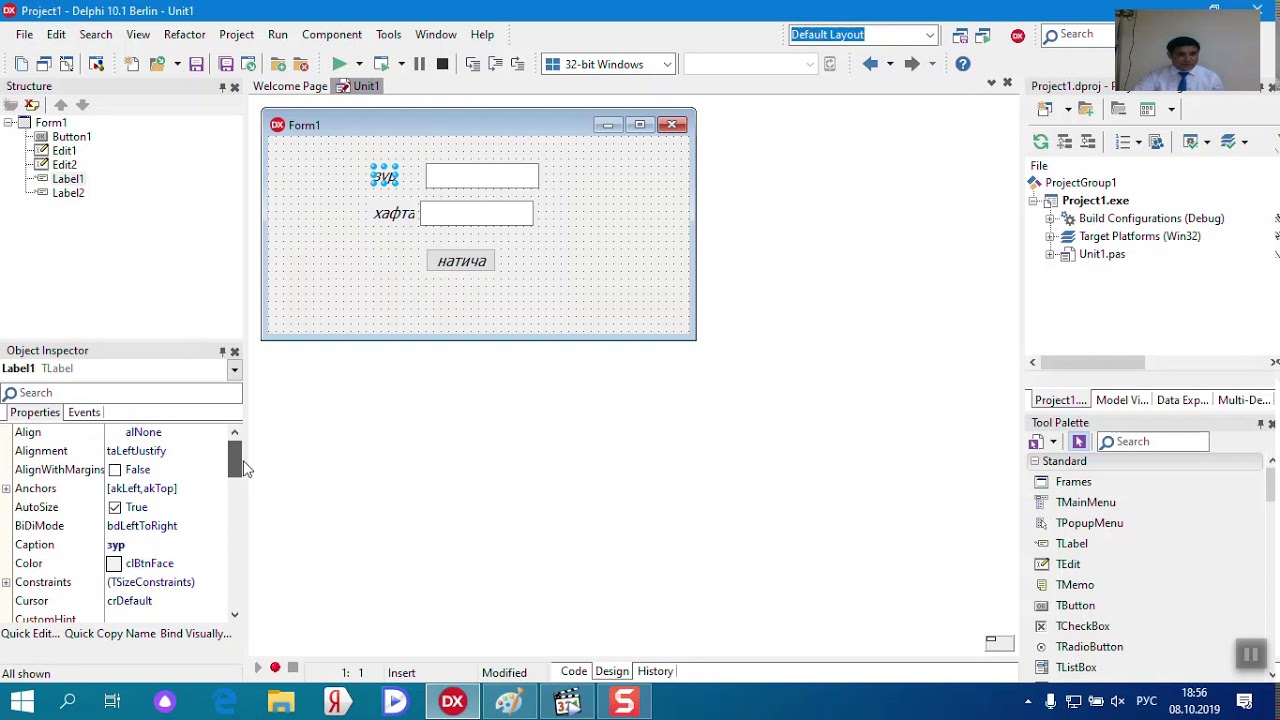
Task: Click Object Inspector vertical scrollbar thumb
Action: 234,459
